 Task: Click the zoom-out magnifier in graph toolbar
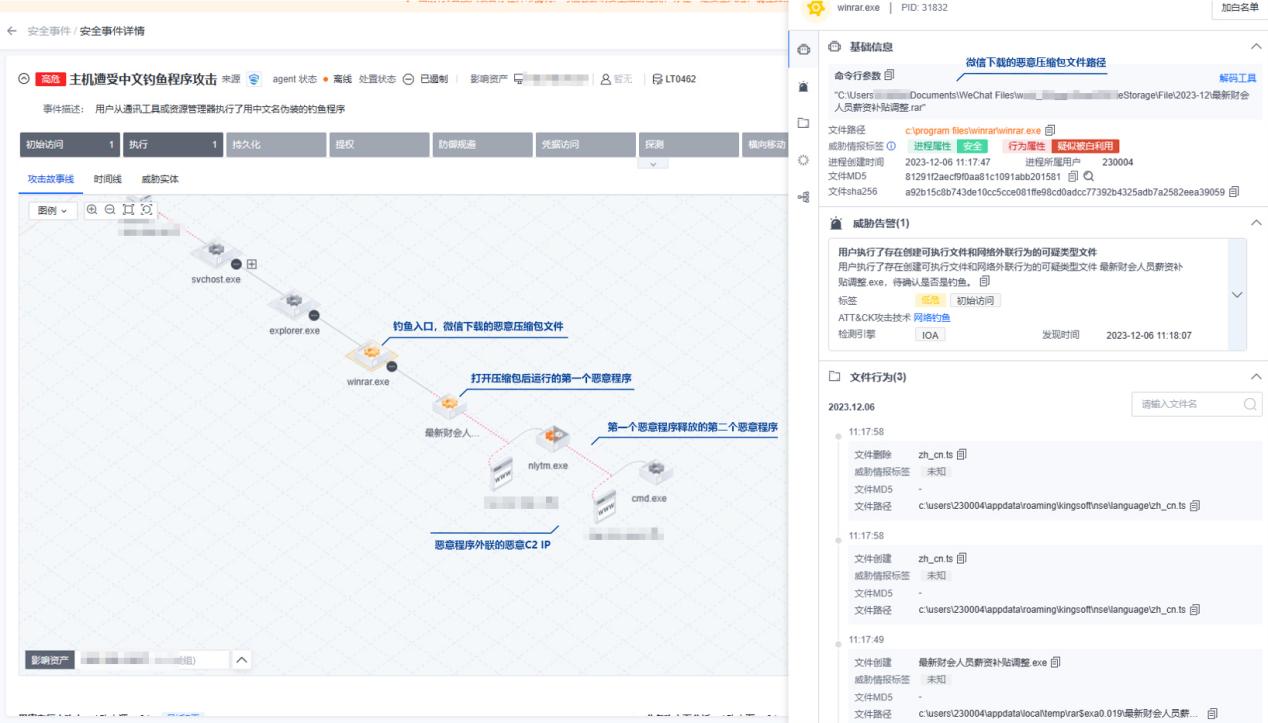tap(110, 211)
